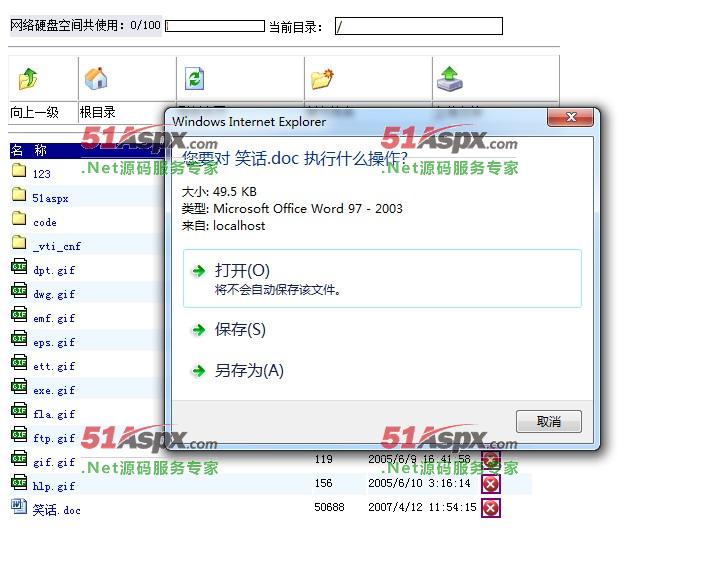Image resolution: width=702 pixels, height=572 pixels.
Task: Open the 123 folder link
Action: pyautogui.click(x=42, y=174)
